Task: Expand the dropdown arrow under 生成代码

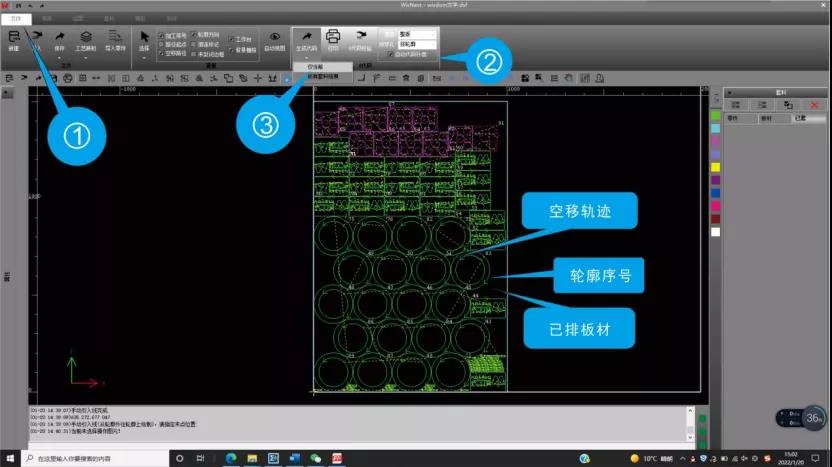Action: [306, 58]
